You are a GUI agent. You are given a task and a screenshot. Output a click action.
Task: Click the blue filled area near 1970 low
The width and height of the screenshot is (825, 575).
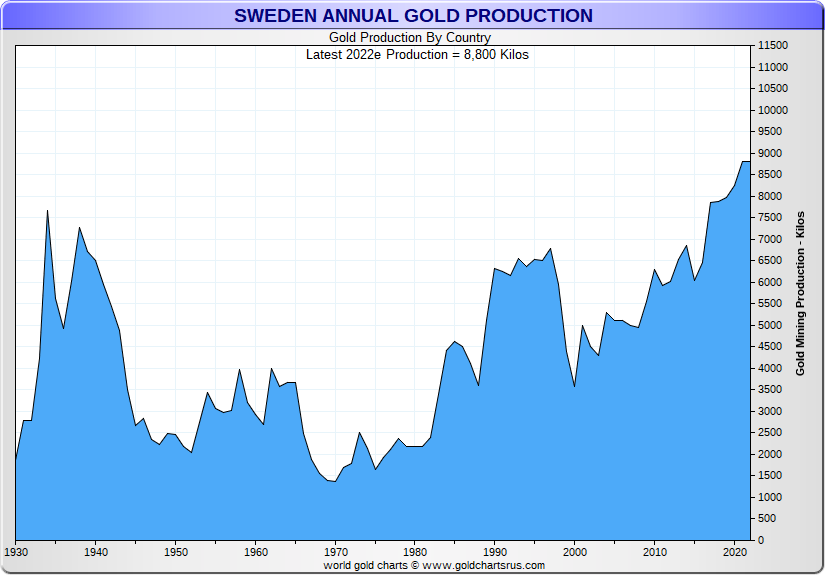(335, 508)
